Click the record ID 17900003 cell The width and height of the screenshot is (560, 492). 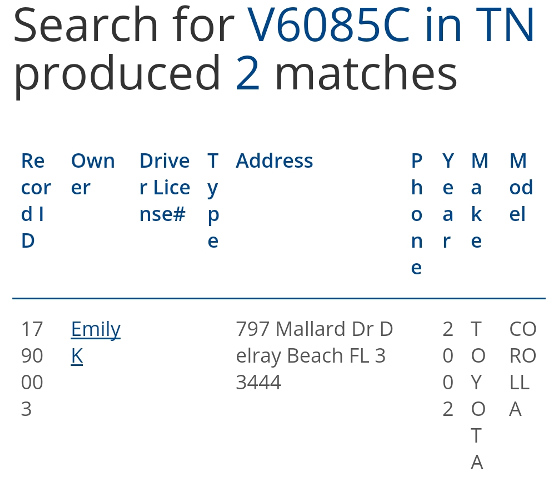[32, 369]
